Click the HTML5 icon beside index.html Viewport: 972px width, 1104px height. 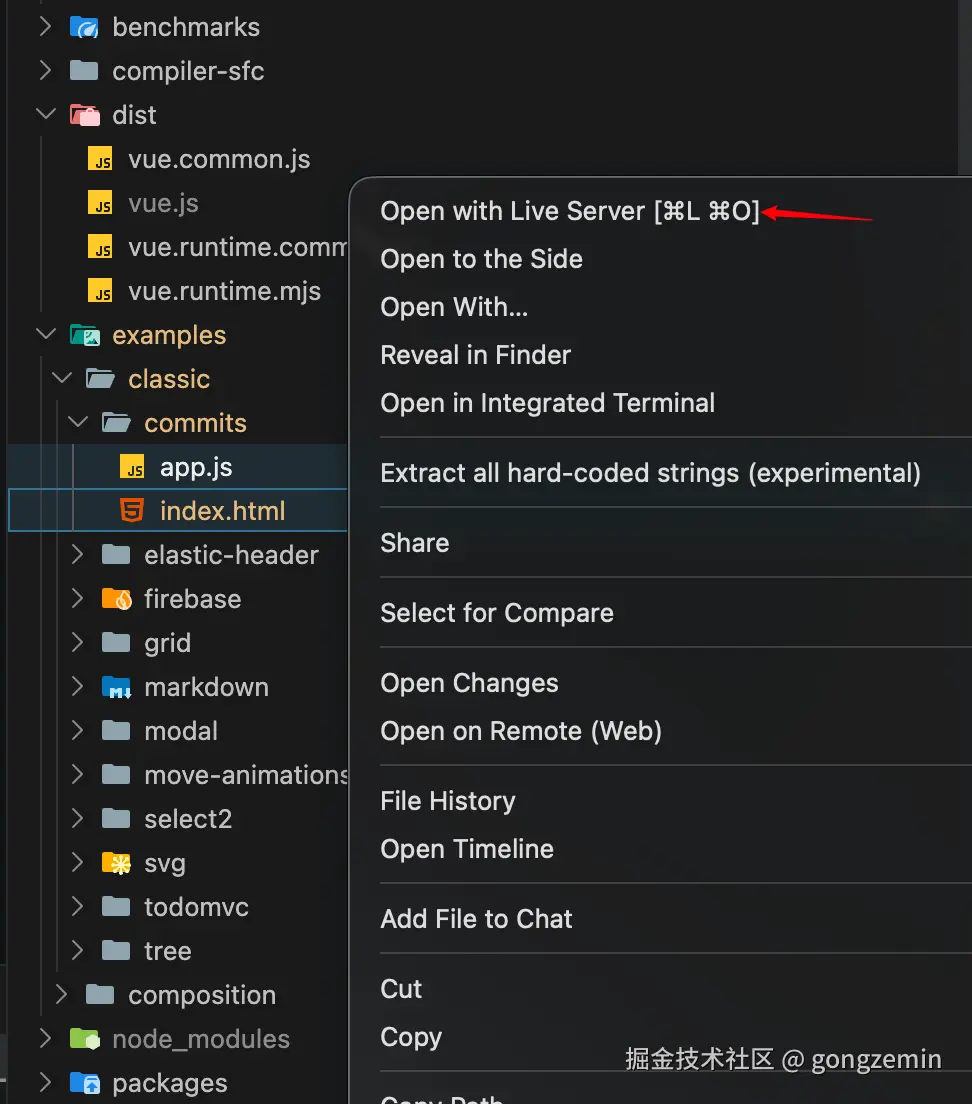coord(131,511)
